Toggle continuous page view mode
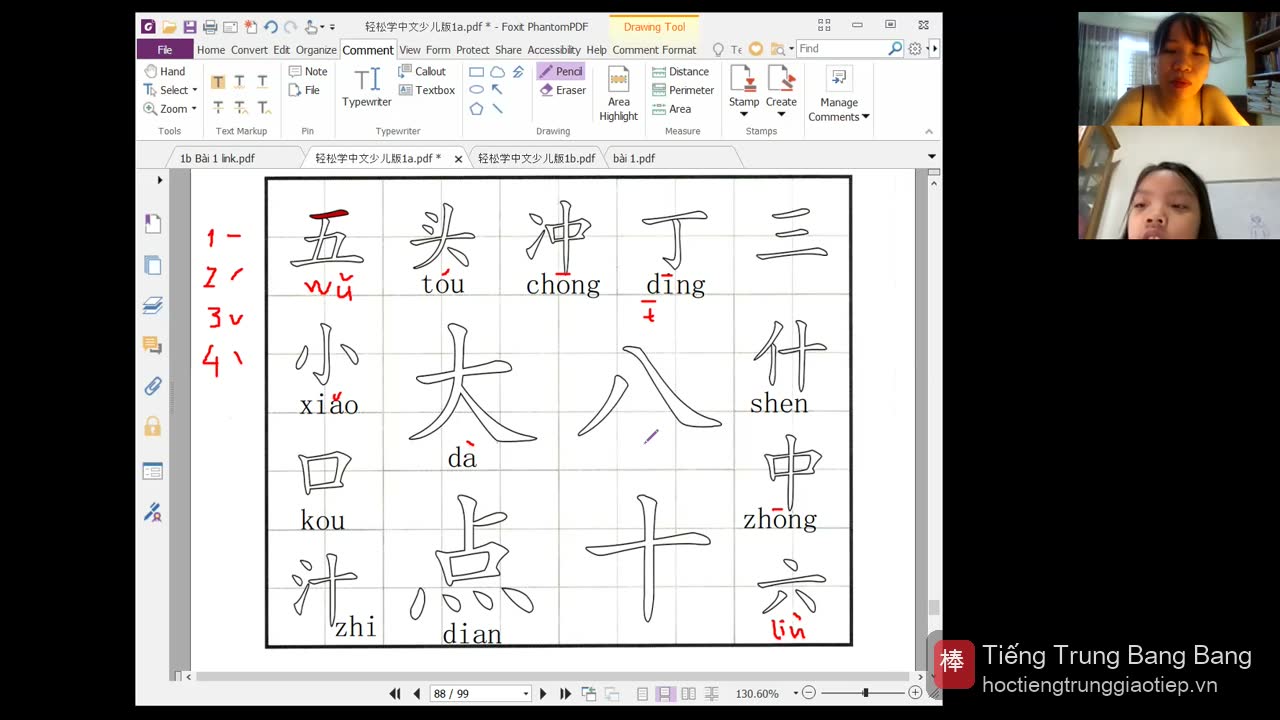 click(664, 693)
